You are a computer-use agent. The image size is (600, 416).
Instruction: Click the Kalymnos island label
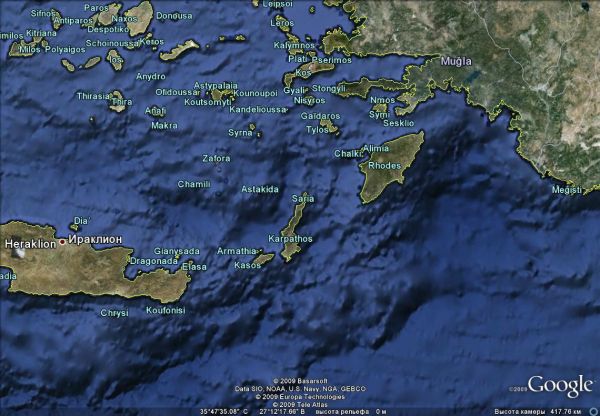click(x=293, y=45)
